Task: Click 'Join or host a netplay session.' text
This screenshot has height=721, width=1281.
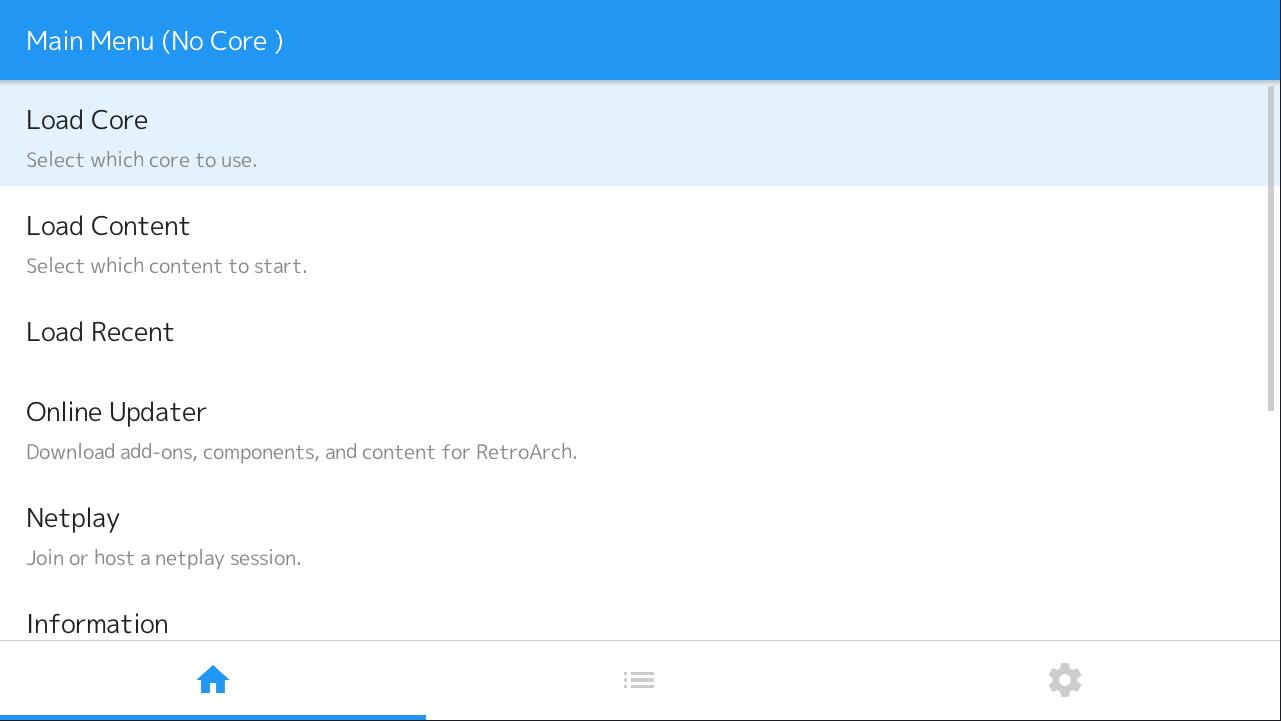Action: coord(163,558)
